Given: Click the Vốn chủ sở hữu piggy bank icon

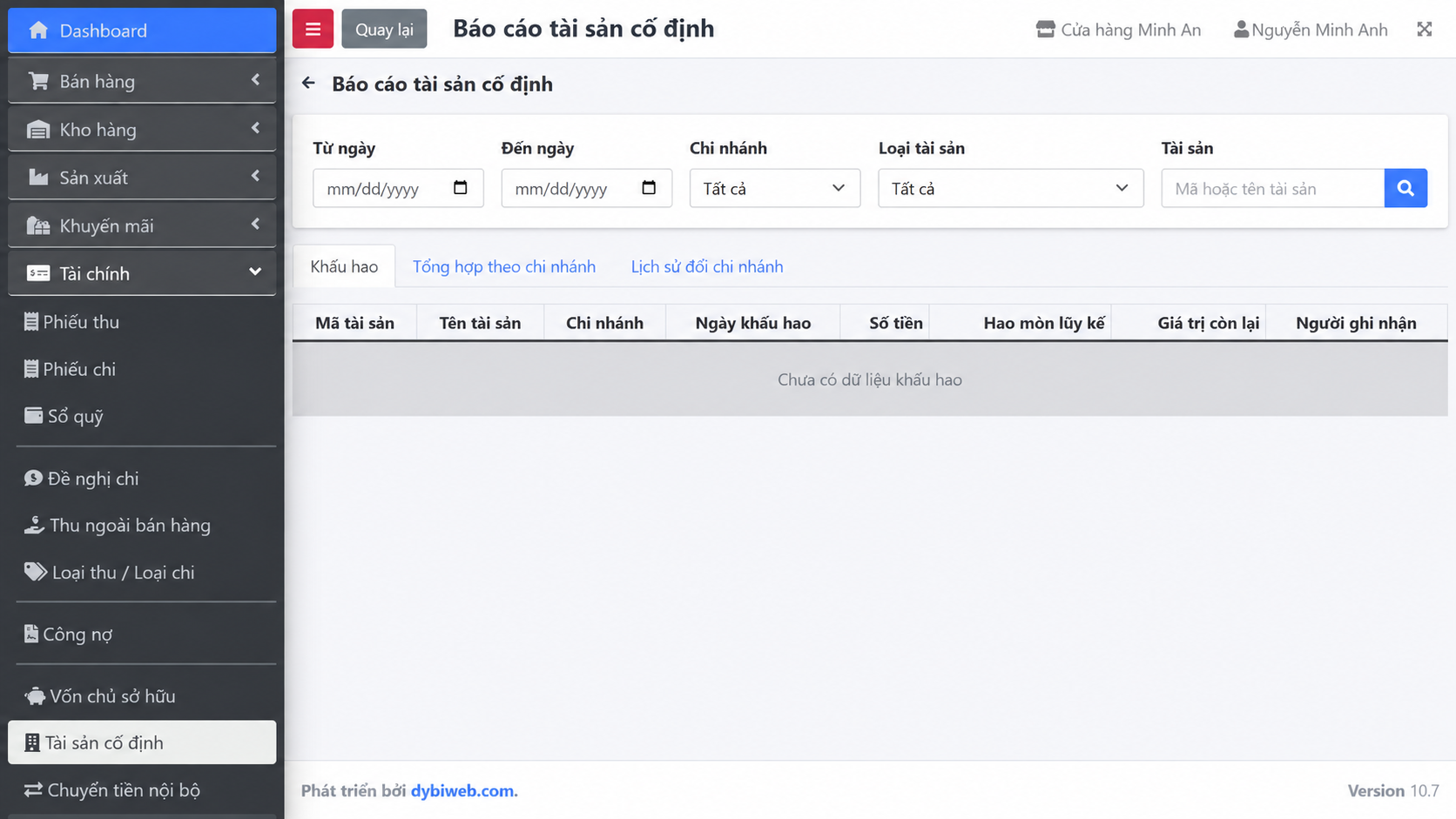Looking at the screenshot, I should pyautogui.click(x=35, y=696).
